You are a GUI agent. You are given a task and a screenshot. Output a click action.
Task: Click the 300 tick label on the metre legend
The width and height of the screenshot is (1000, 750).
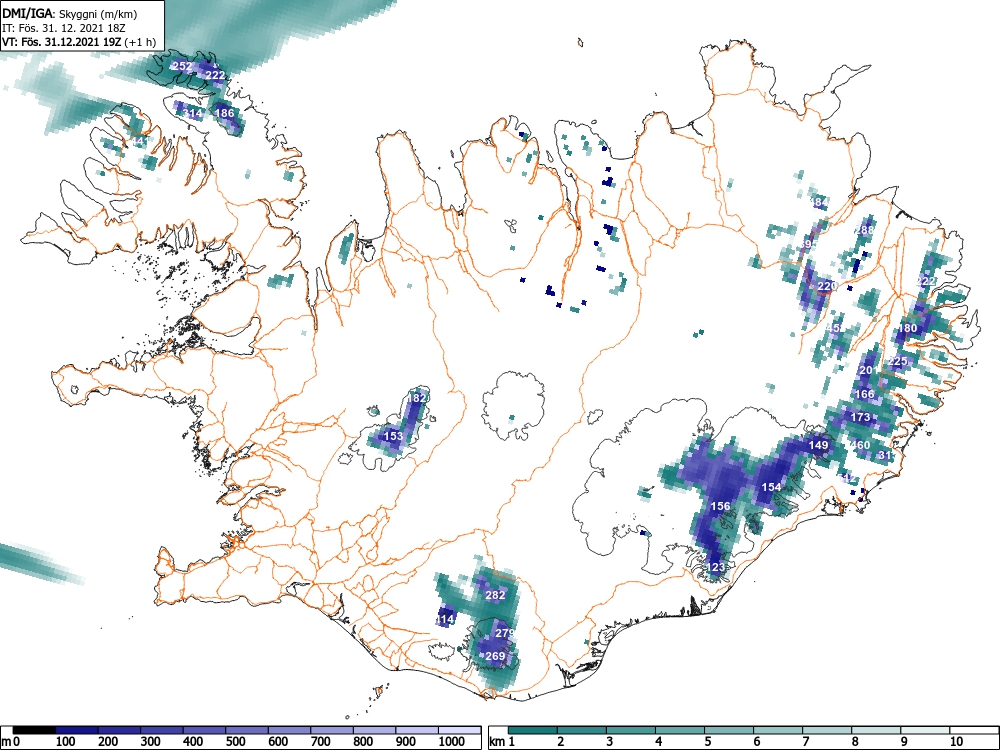tap(151, 742)
